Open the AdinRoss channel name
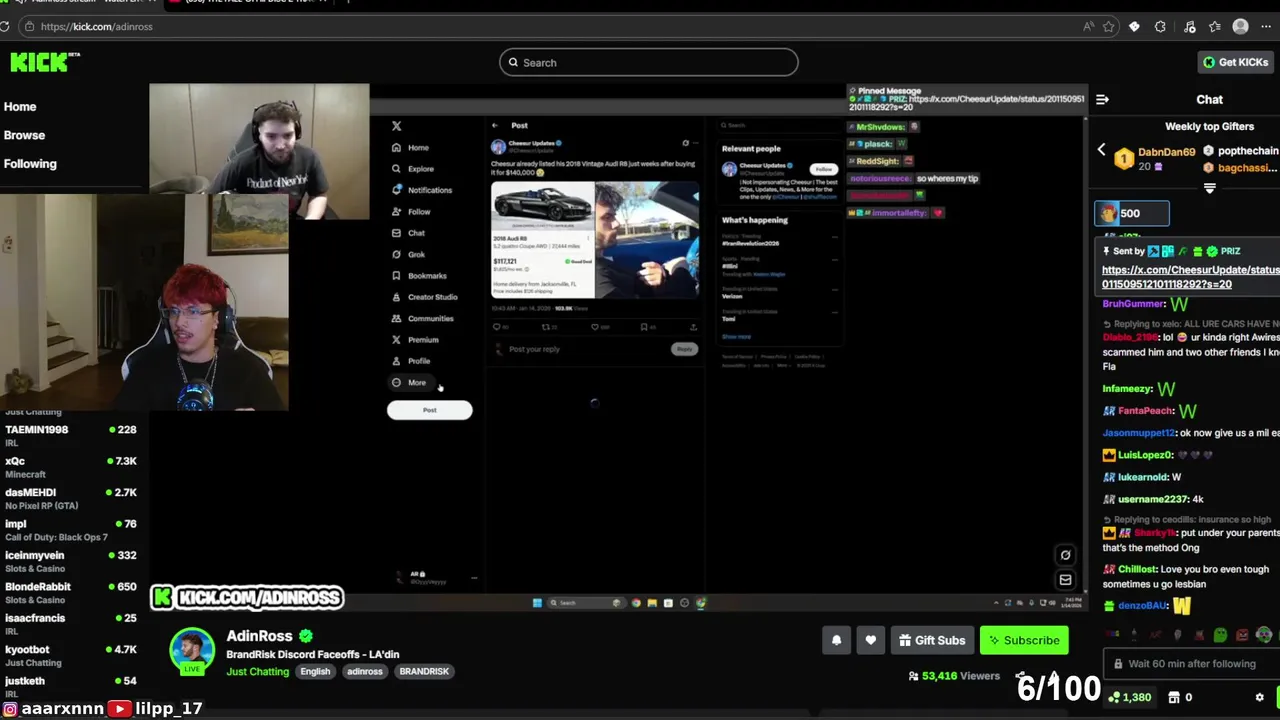Screen dimensions: 1280x720 pos(259,636)
